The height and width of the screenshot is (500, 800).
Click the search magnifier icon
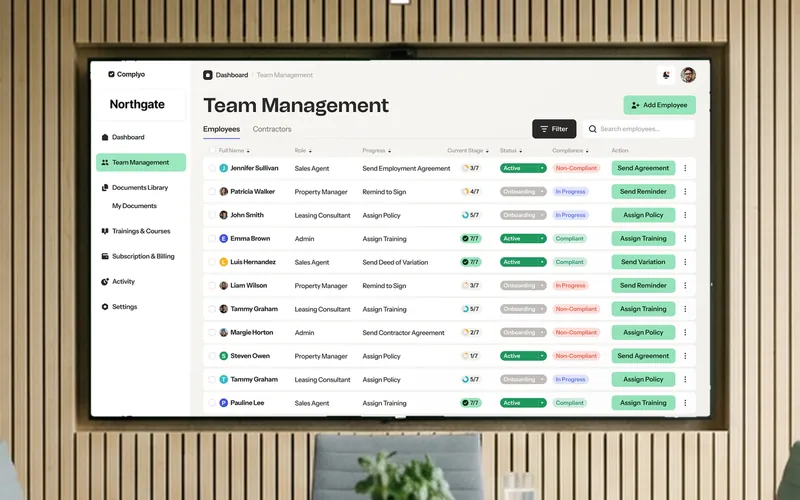[x=592, y=129]
